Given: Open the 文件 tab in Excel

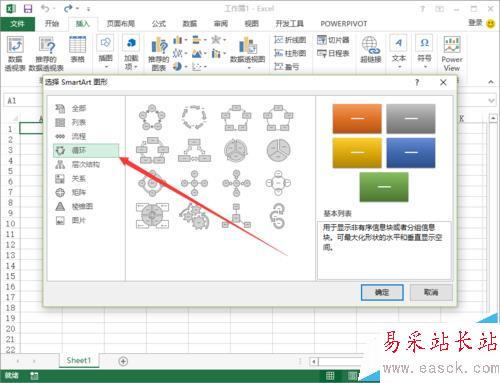Looking at the screenshot, I should 17,24.
